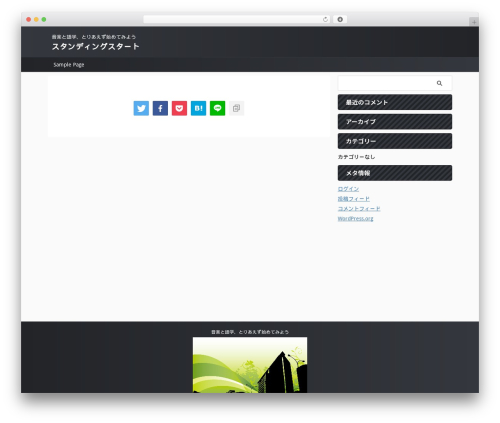This screenshot has width=500, height=423.
Task: Click the アーカイブ widget heading
Action: click(x=395, y=122)
